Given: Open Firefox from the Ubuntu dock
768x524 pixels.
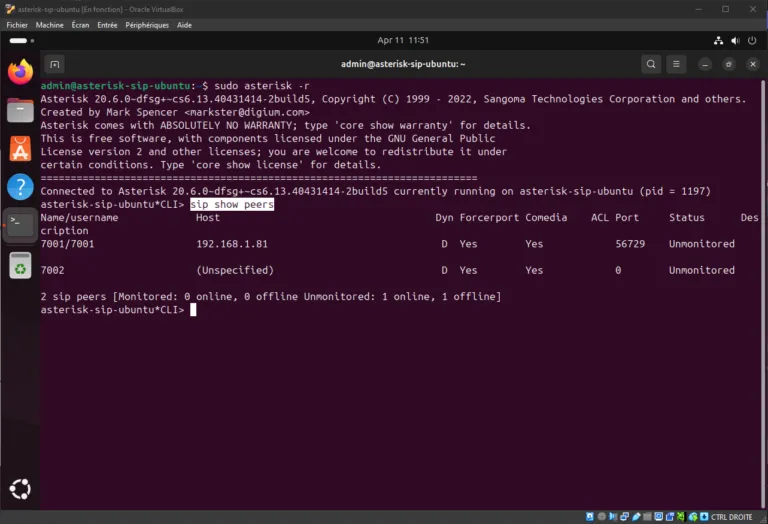Looking at the screenshot, I should coord(20,72).
